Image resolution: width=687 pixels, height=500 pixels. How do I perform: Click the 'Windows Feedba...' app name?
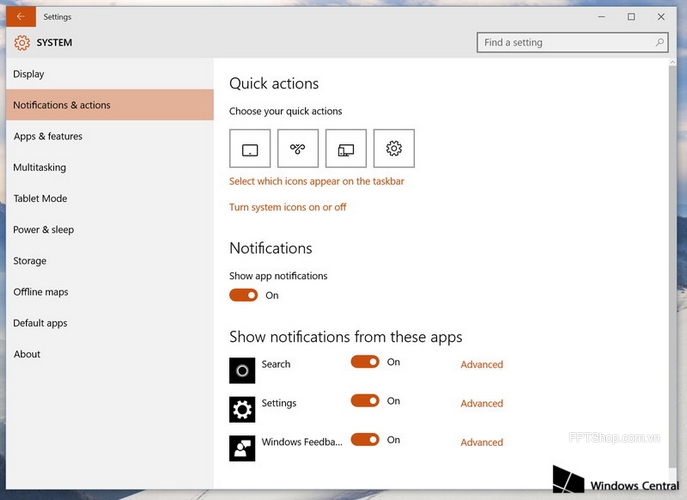pos(302,442)
